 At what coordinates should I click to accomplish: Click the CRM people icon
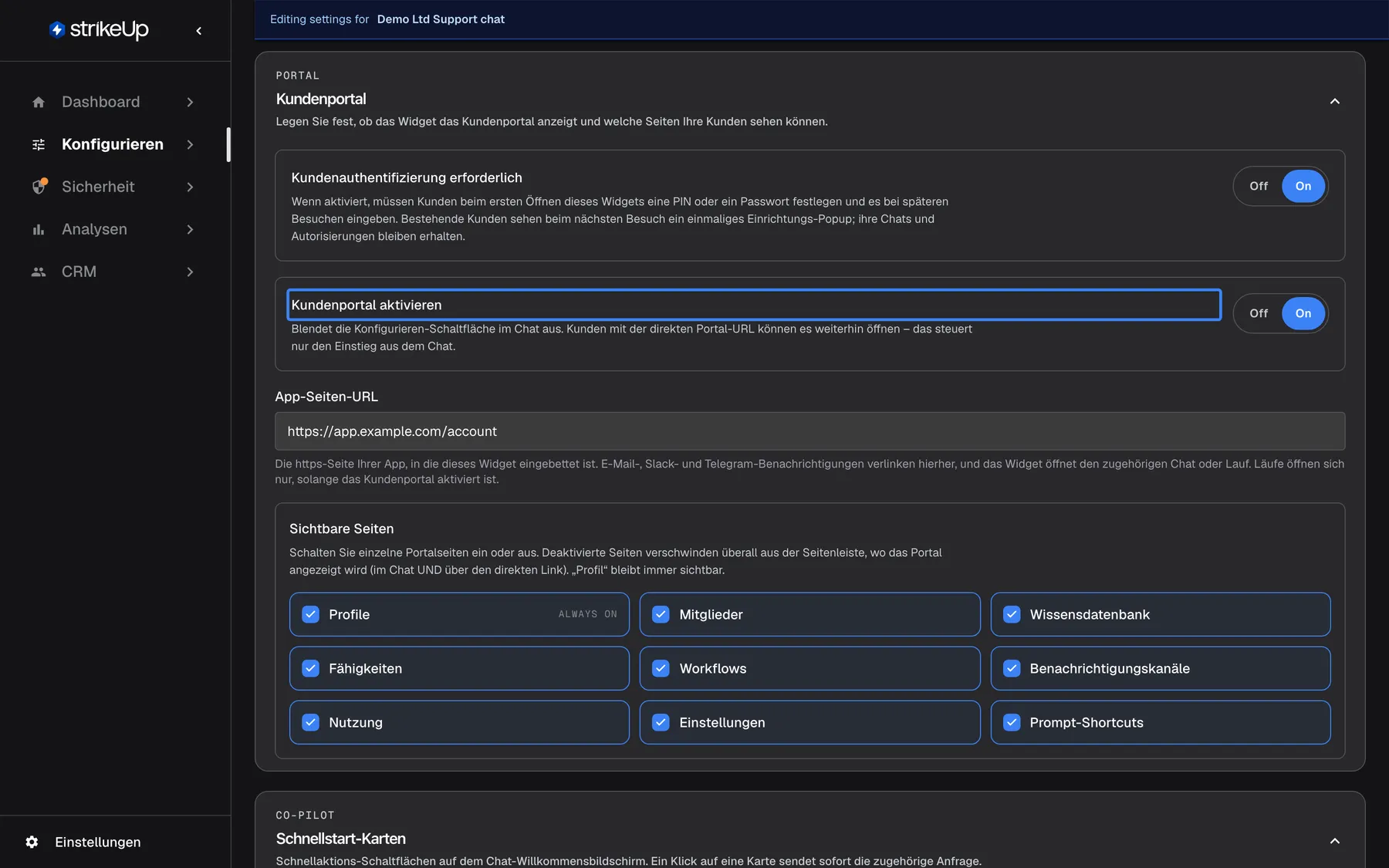(x=39, y=272)
